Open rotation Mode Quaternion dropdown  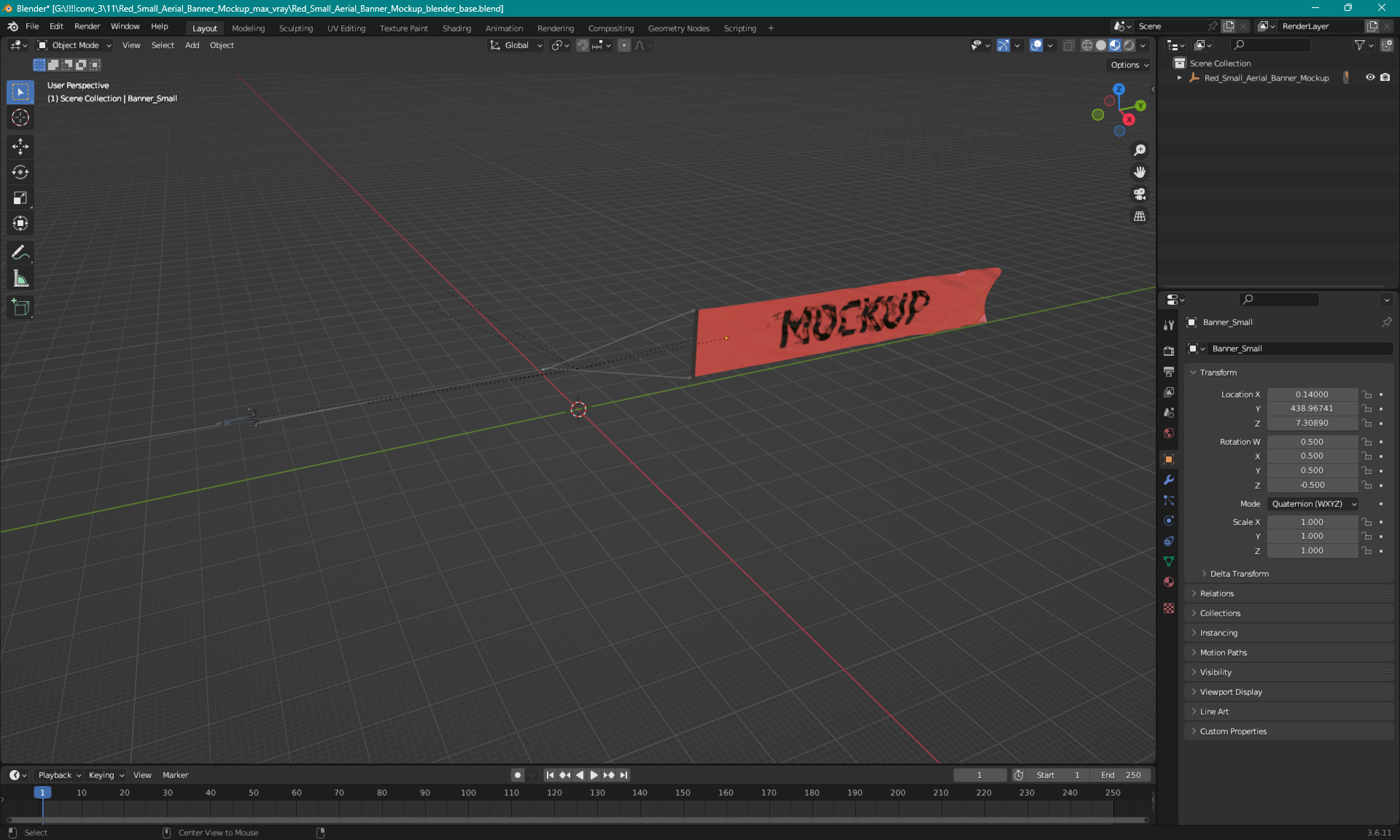pos(1314,504)
